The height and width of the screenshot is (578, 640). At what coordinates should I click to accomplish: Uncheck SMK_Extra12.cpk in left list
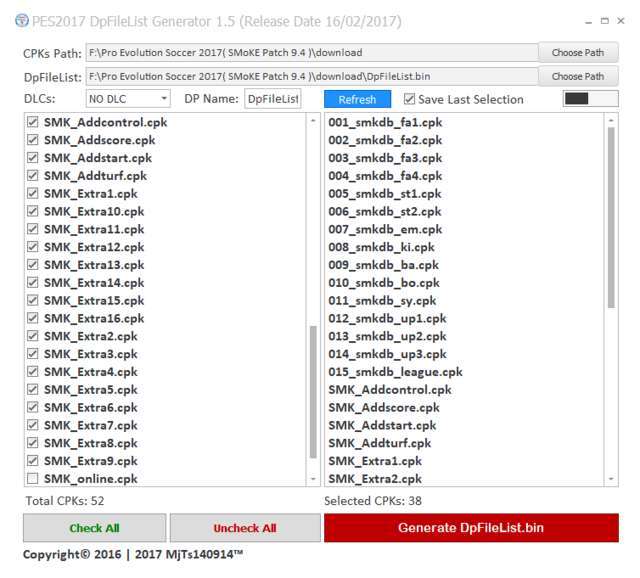(33, 247)
